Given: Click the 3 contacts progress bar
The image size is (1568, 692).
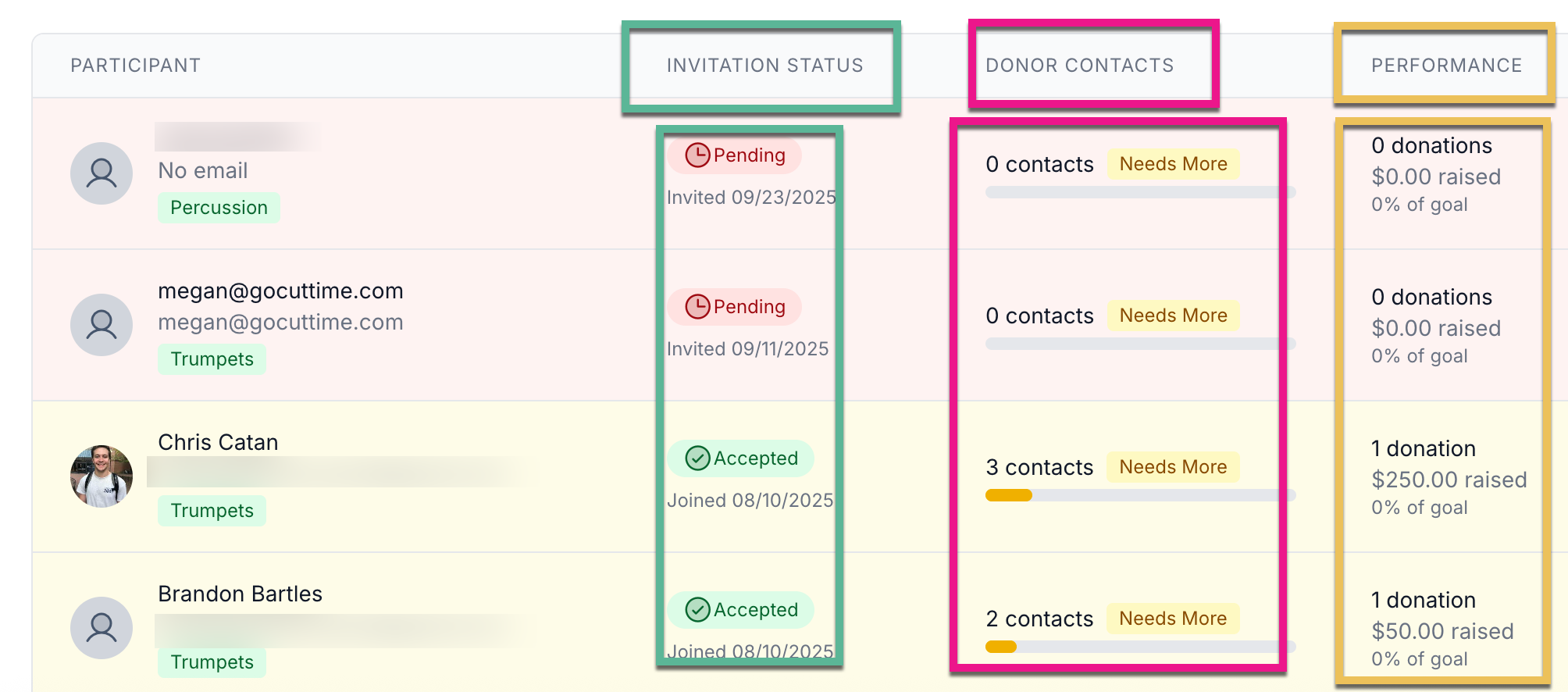Looking at the screenshot, I should coord(1140,495).
